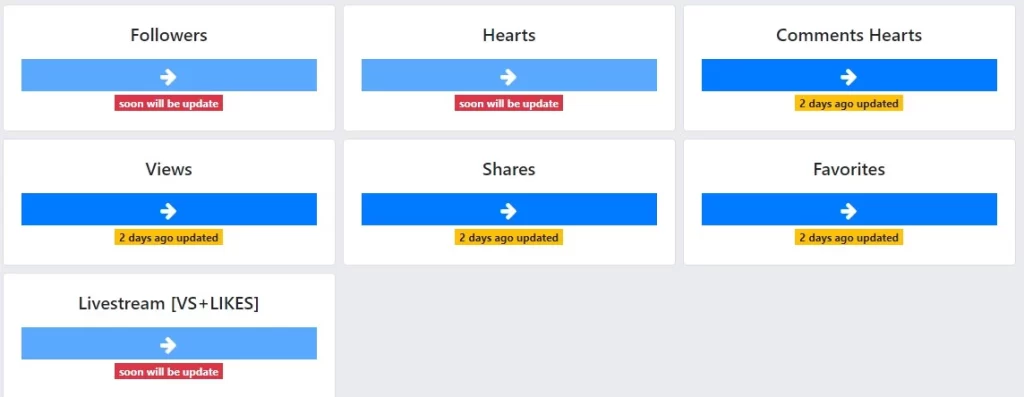Open Livestream [VS+LIKES] arrow icon
Screen dimensions: 1024x397
pos(168,345)
